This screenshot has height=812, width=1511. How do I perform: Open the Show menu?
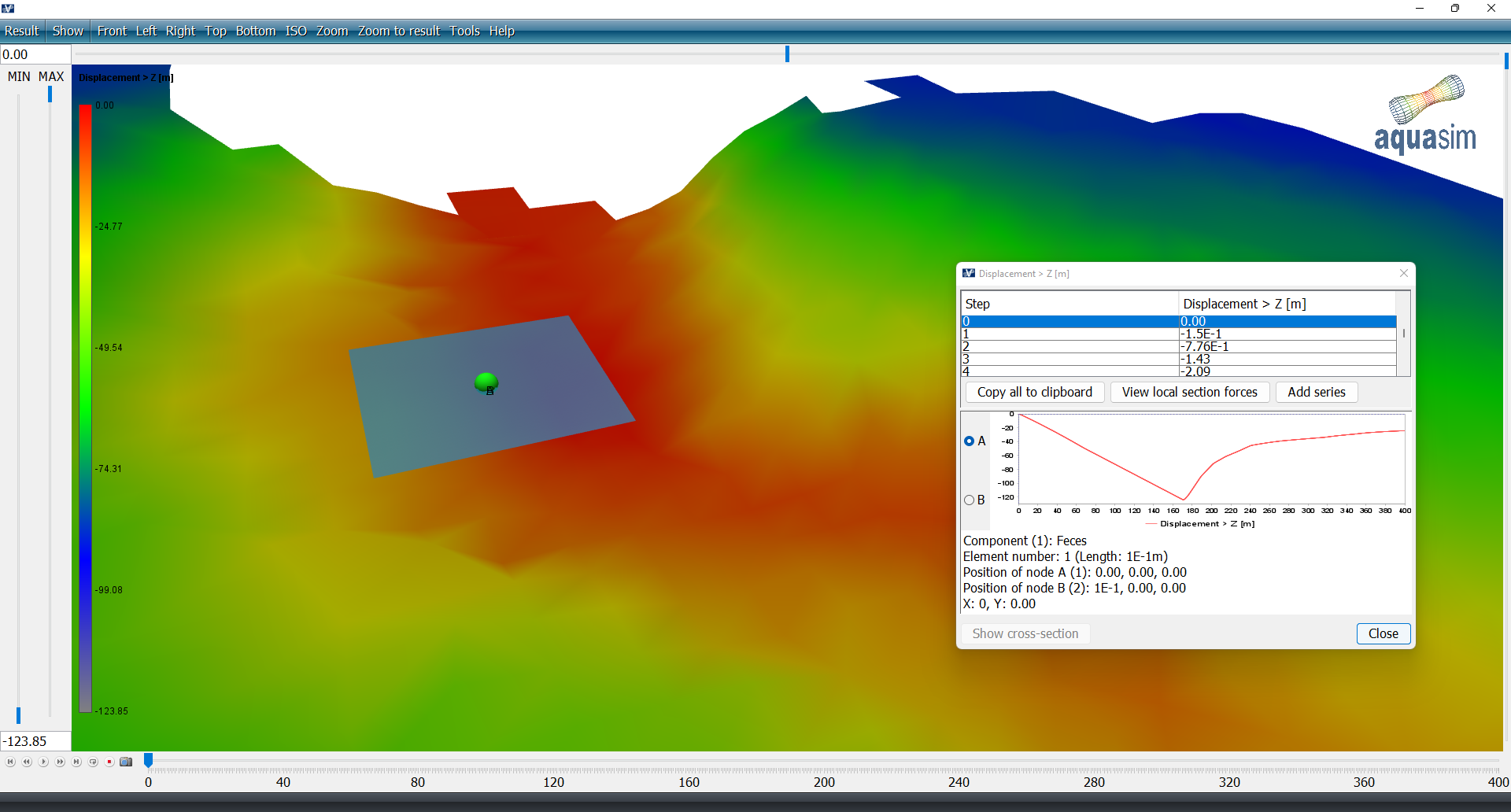[68, 31]
